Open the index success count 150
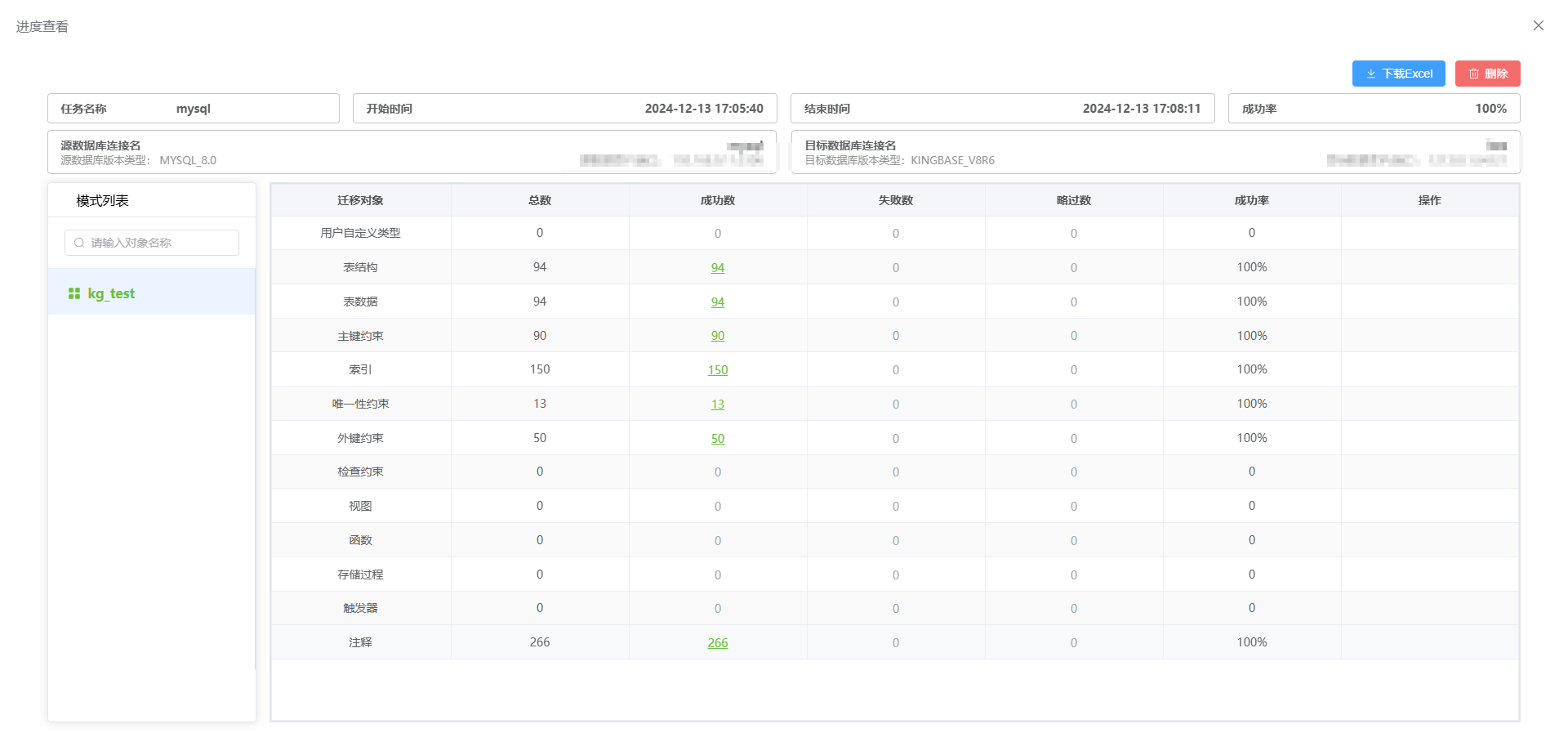Image resolution: width=1568 pixels, height=751 pixels. pyautogui.click(x=717, y=370)
